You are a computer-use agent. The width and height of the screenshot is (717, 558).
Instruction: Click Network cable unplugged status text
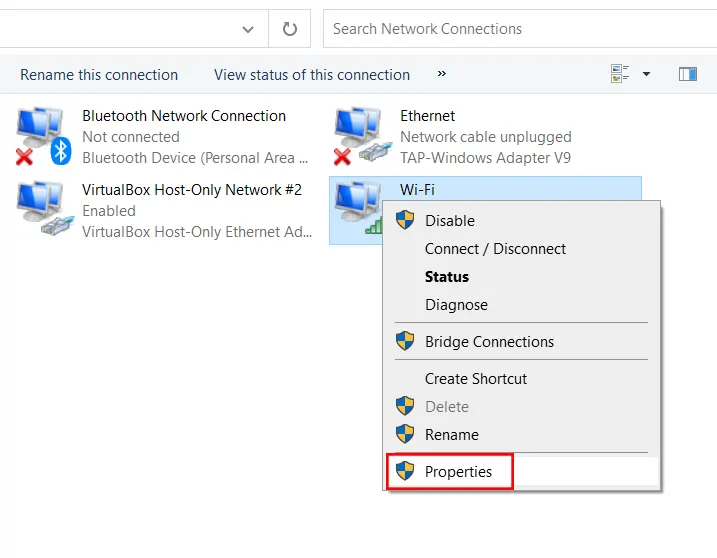[x=486, y=137]
